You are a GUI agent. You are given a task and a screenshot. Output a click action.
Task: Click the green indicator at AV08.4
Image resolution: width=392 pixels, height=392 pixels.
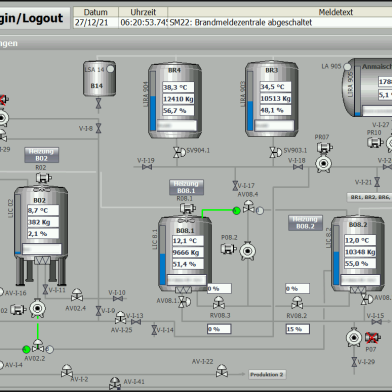point(236,211)
